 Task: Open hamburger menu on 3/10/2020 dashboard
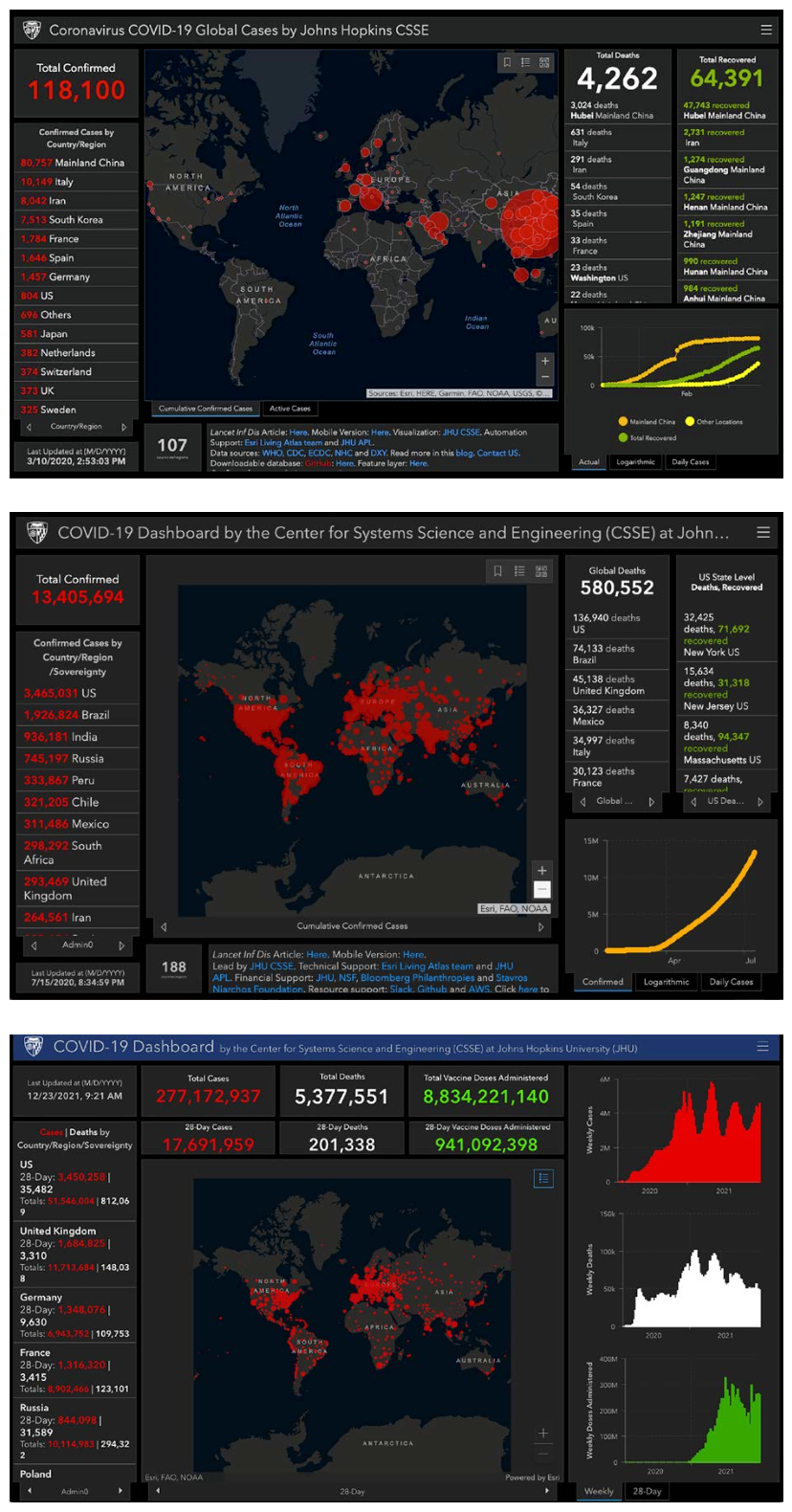pyautogui.click(x=765, y=30)
